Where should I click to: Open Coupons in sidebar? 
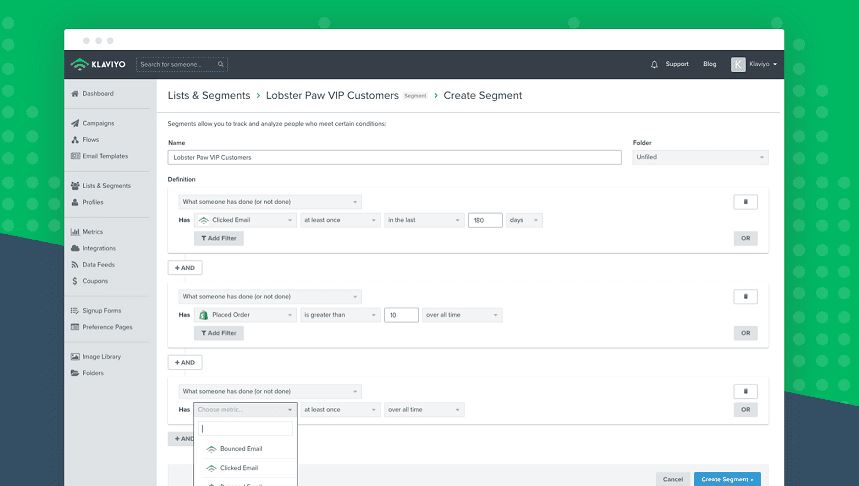pyautogui.click(x=95, y=281)
